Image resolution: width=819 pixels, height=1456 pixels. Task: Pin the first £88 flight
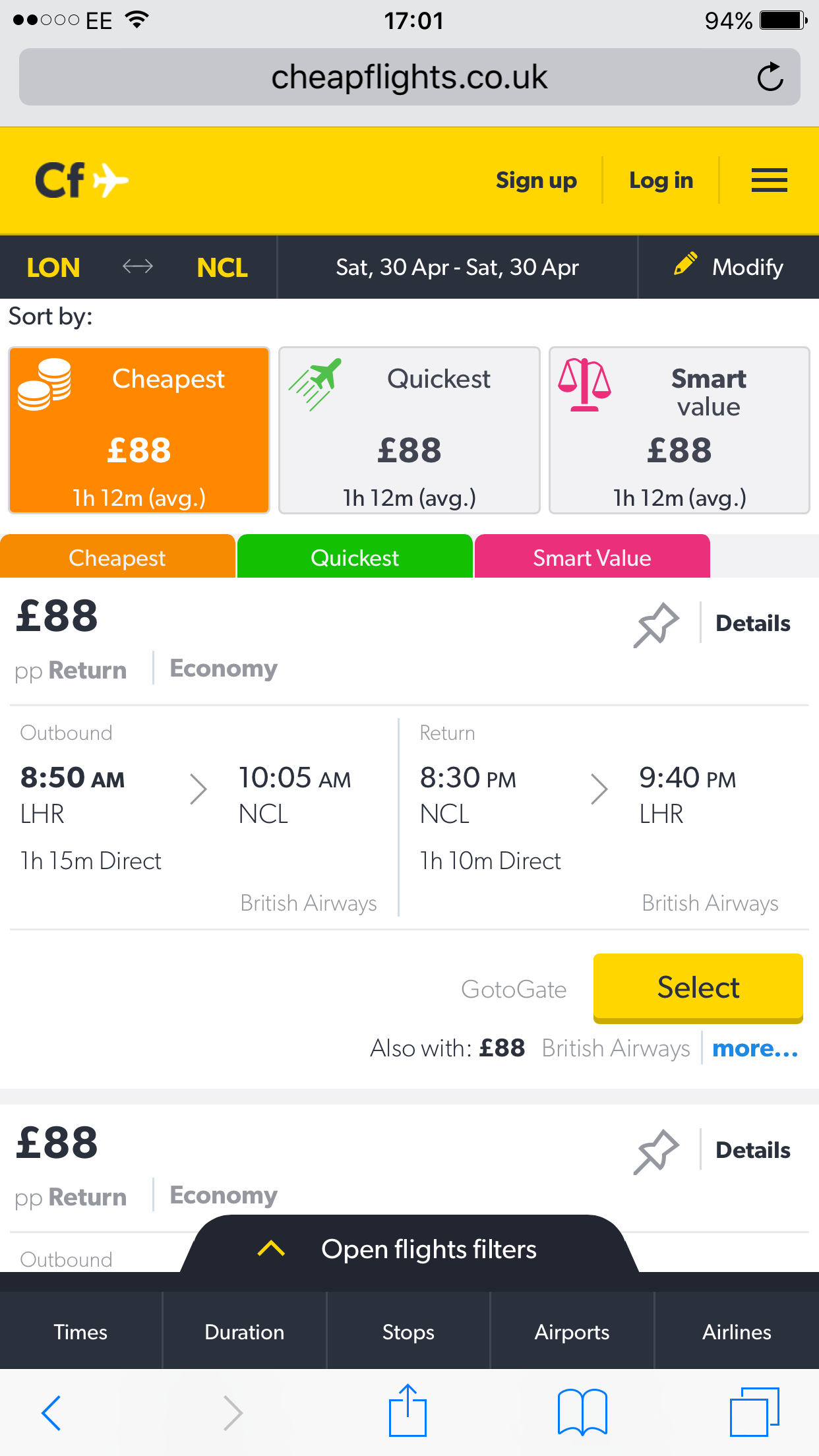pos(656,624)
